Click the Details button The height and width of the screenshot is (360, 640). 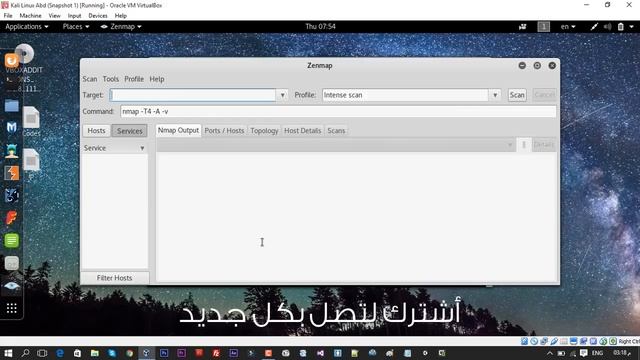coord(544,145)
